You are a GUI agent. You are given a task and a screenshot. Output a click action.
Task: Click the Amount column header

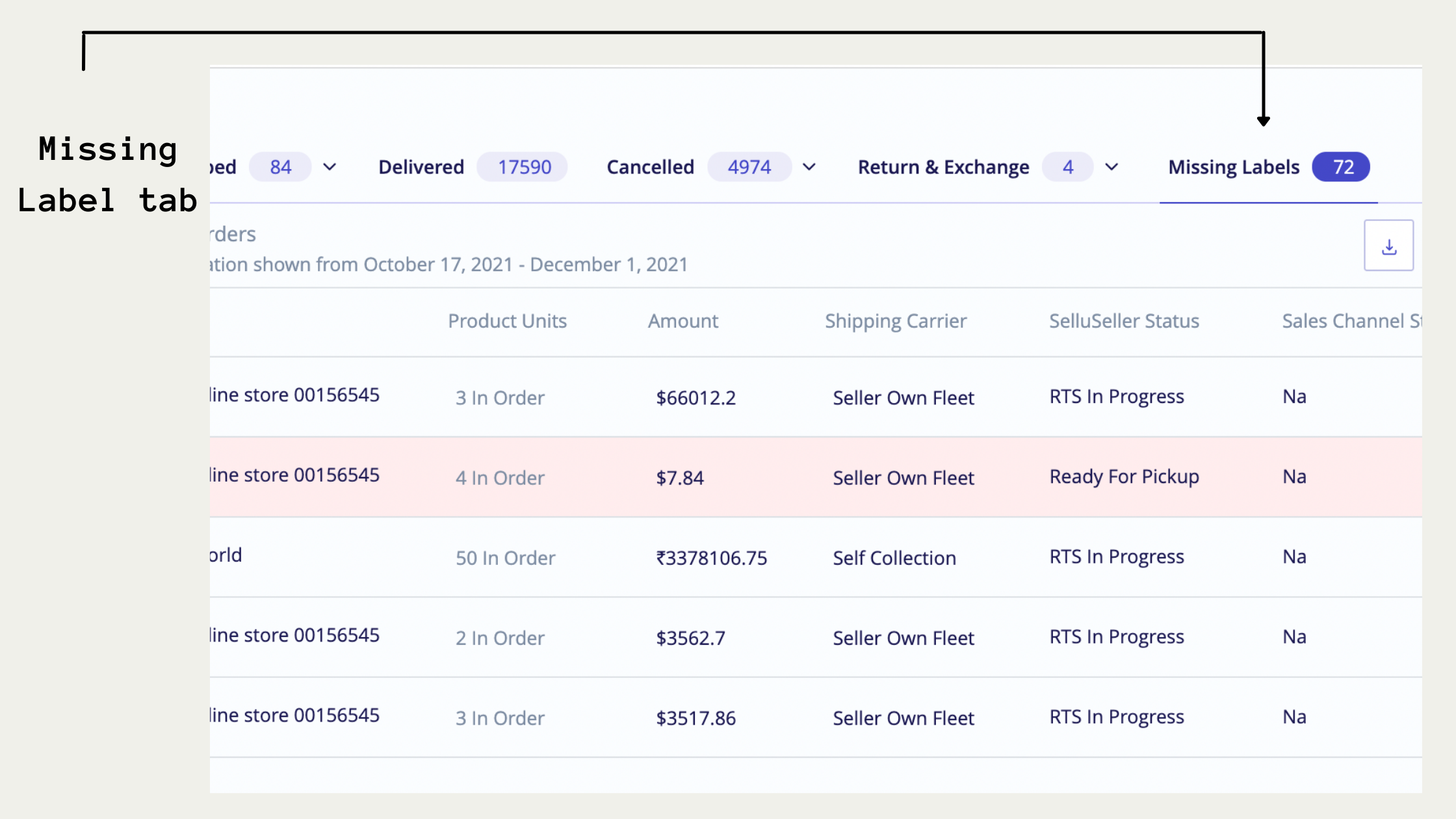tap(683, 321)
